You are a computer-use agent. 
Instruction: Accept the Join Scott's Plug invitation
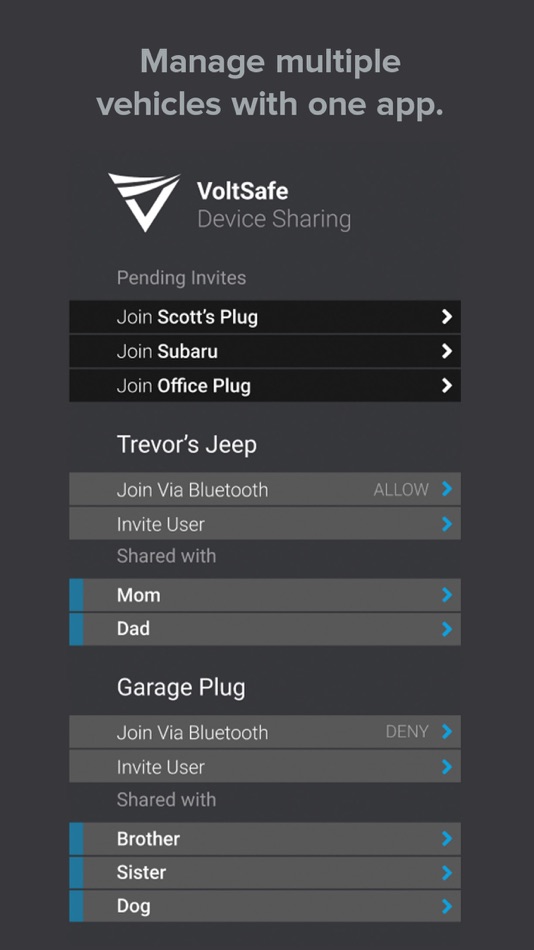click(x=265, y=316)
